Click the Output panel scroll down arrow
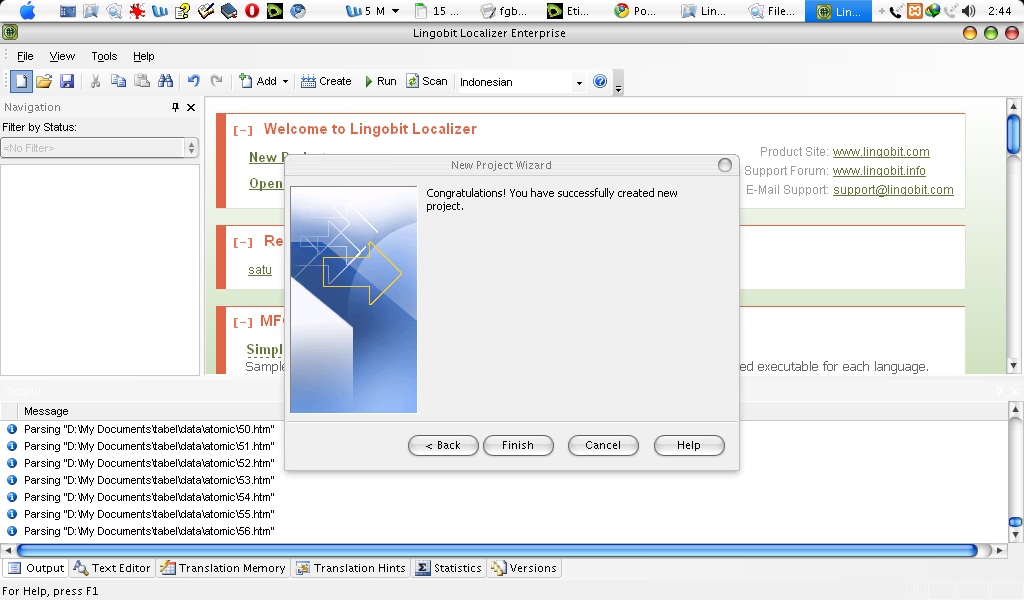1024x600 pixels. pyautogui.click(x=1015, y=535)
